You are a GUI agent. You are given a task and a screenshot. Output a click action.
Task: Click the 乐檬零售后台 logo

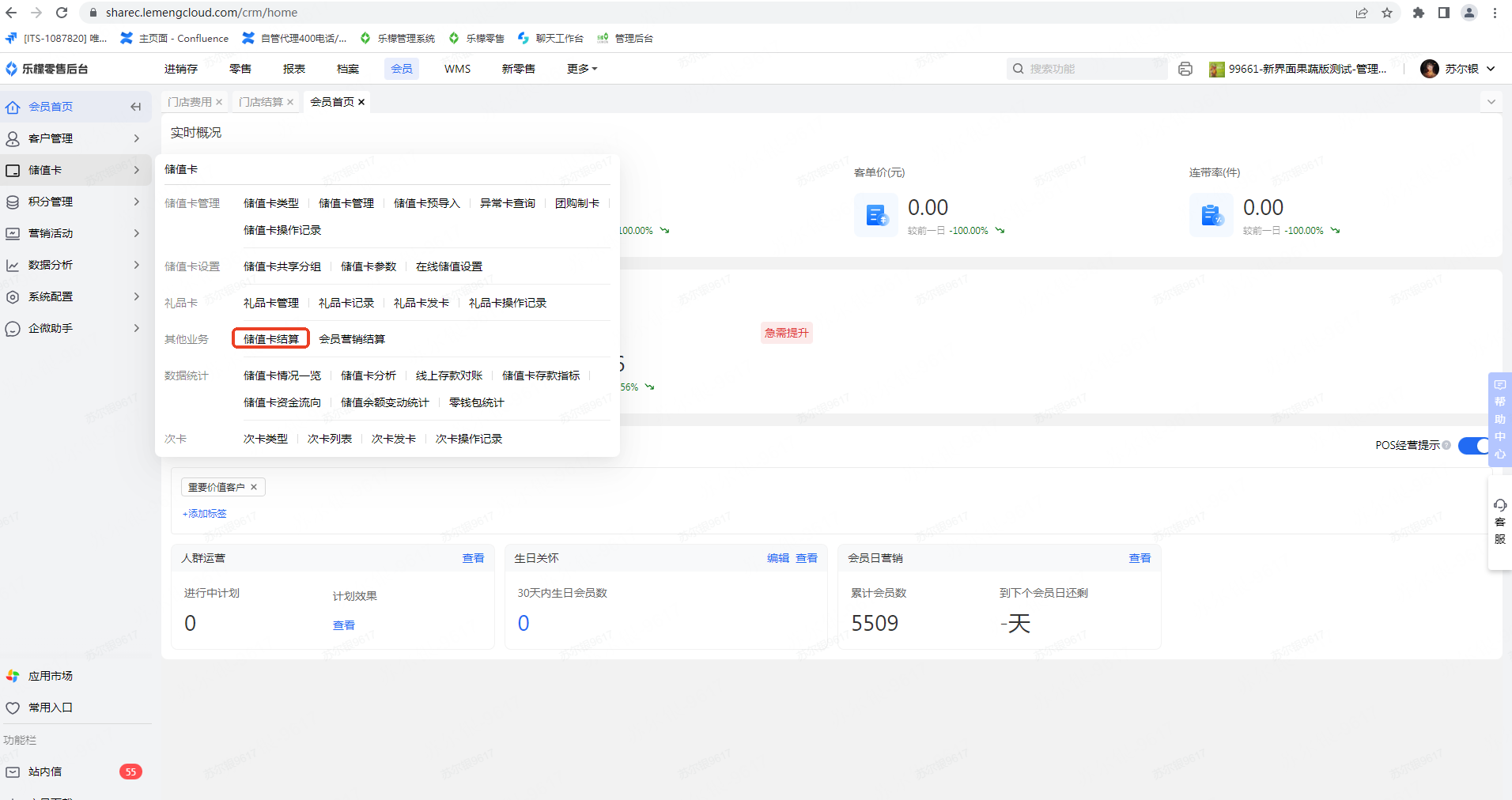(x=47, y=69)
